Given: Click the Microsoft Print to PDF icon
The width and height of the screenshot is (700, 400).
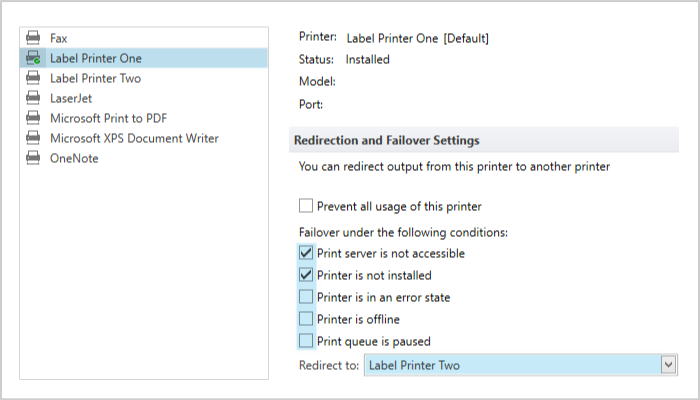Looking at the screenshot, I should tap(33, 118).
